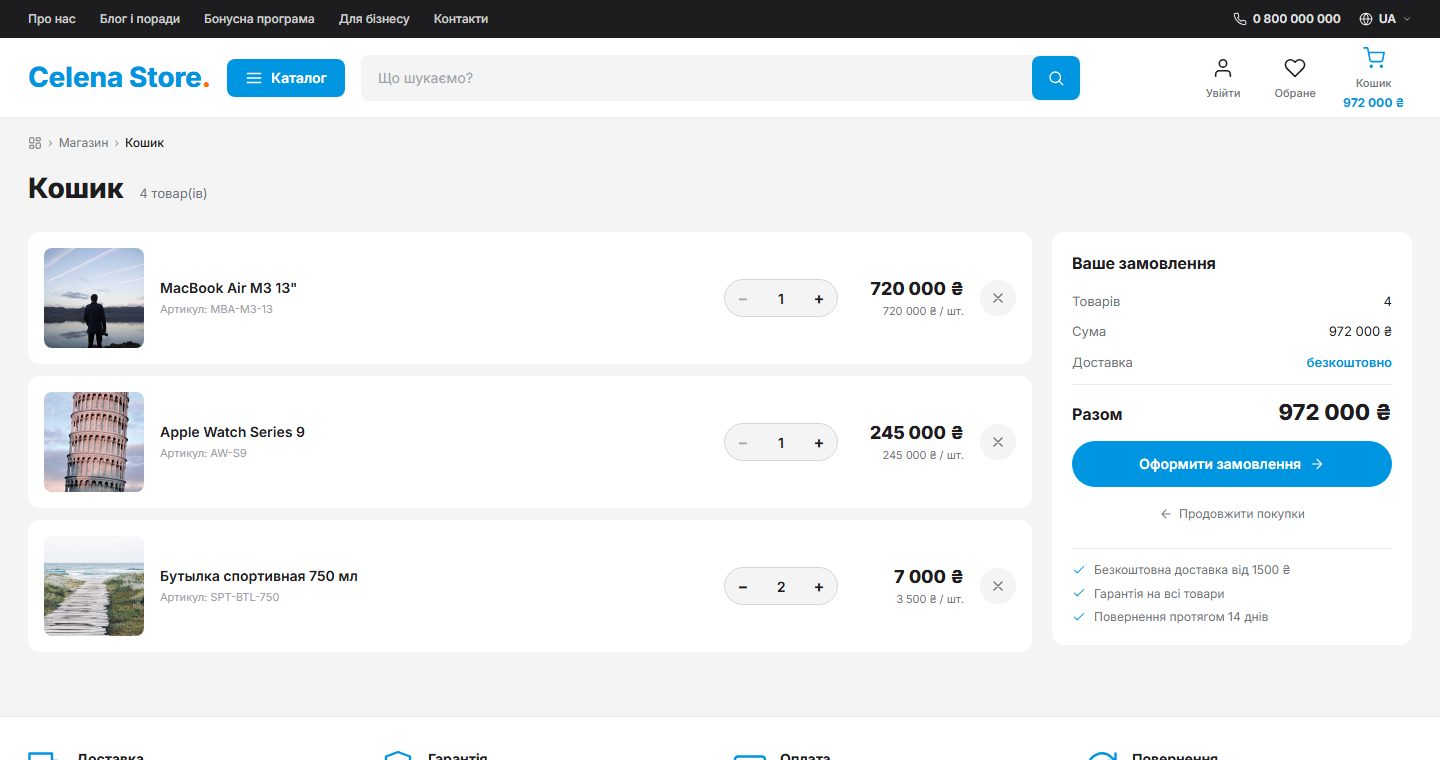Screen dimensions: 1440x760
Task: Open Apple Watch Series 9 product title
Action: (x=232, y=432)
